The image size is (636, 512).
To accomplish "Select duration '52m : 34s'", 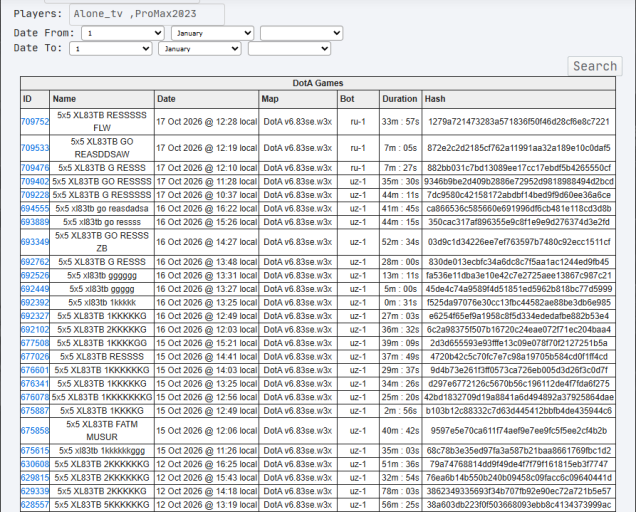I will coord(400,242).
